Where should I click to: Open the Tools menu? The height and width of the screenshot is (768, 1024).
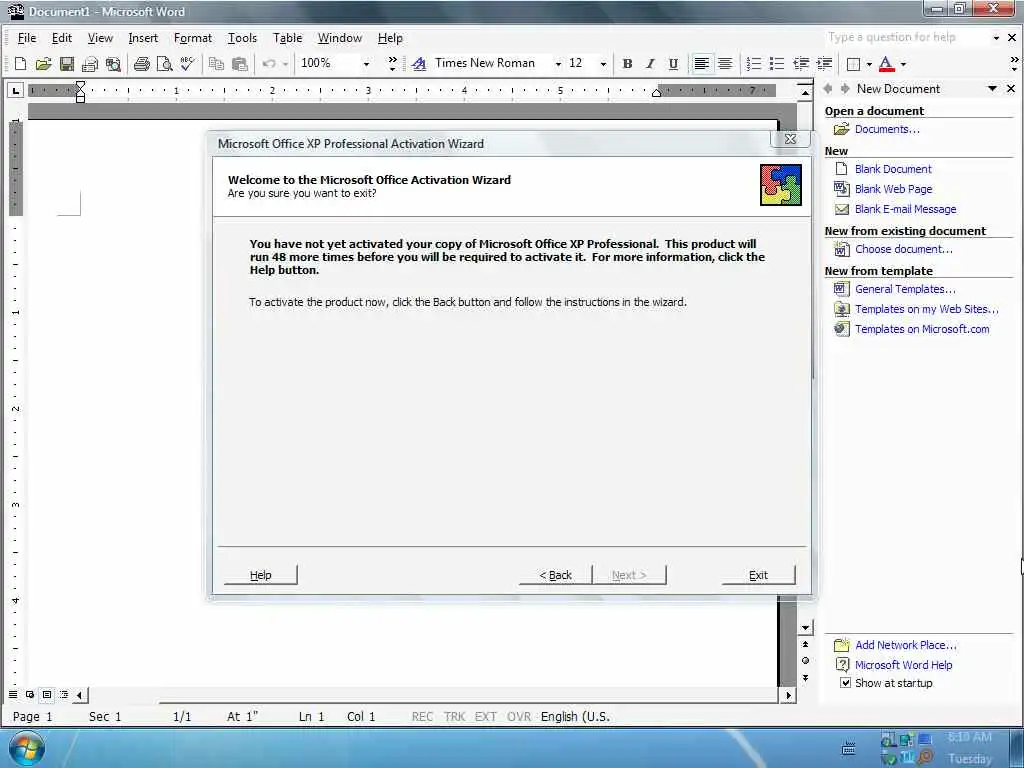click(242, 38)
